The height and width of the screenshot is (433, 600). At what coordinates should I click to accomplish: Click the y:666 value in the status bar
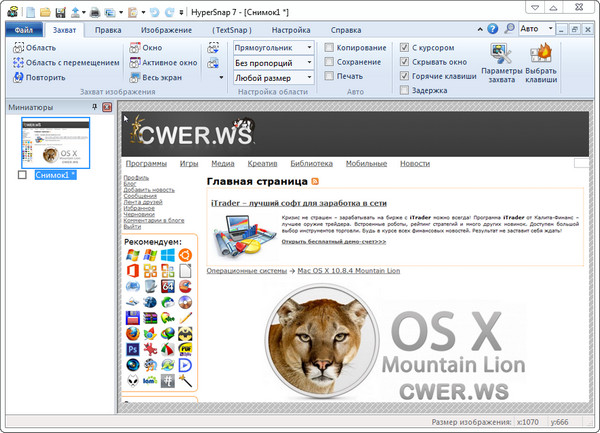click(559, 422)
